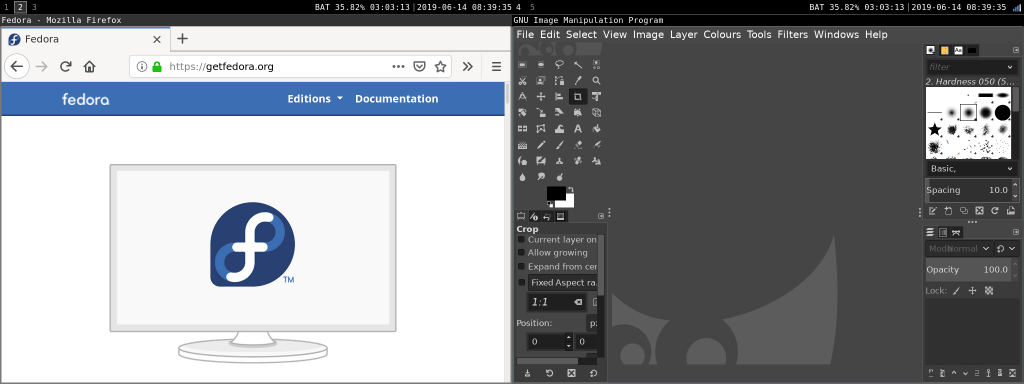This screenshot has height=384, width=1024.
Task: Bookmark this page with star icon
Action: [x=441, y=66]
